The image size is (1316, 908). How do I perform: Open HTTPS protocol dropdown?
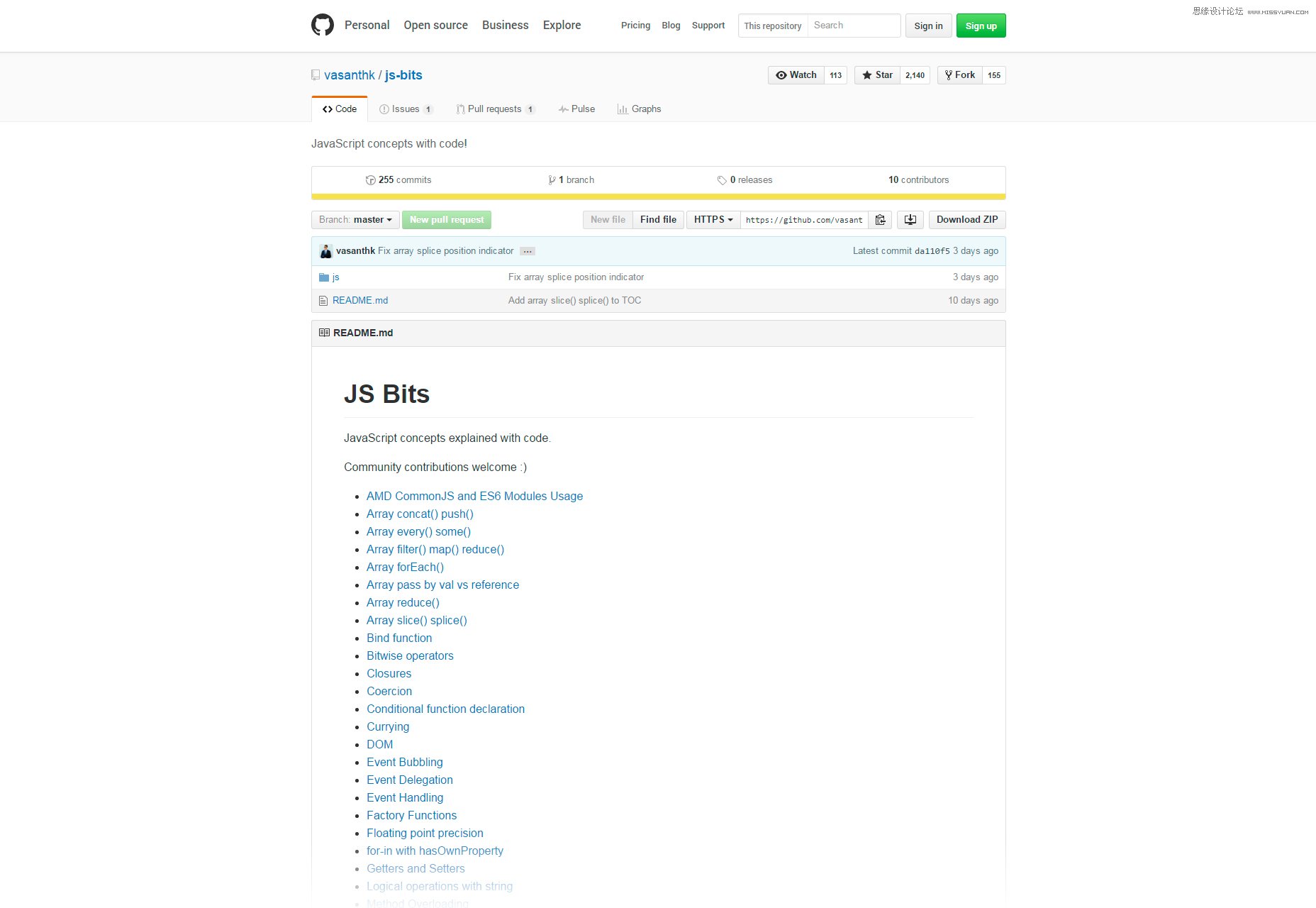pos(713,220)
